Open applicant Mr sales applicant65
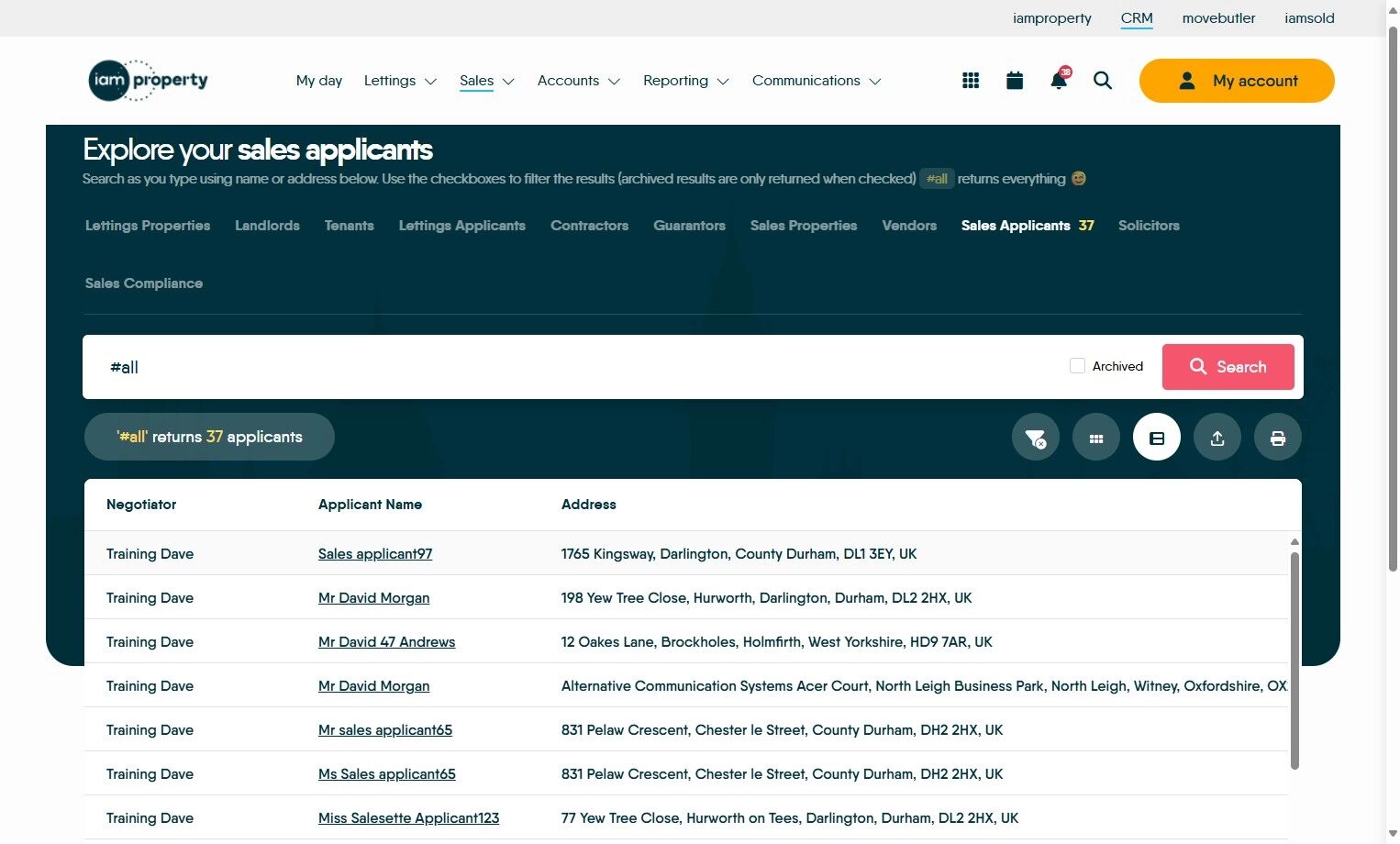 385,730
